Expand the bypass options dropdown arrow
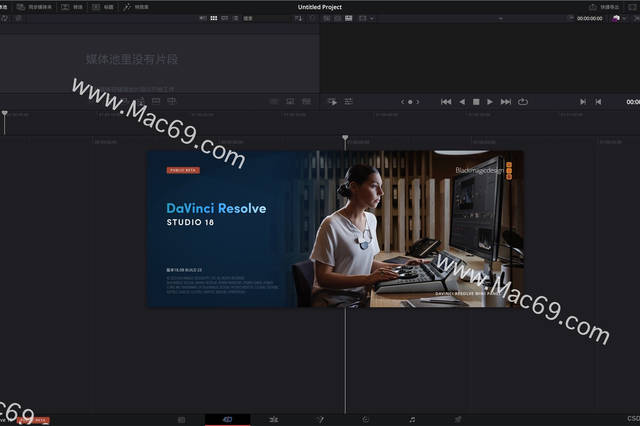The width and height of the screenshot is (640, 426). (624, 18)
